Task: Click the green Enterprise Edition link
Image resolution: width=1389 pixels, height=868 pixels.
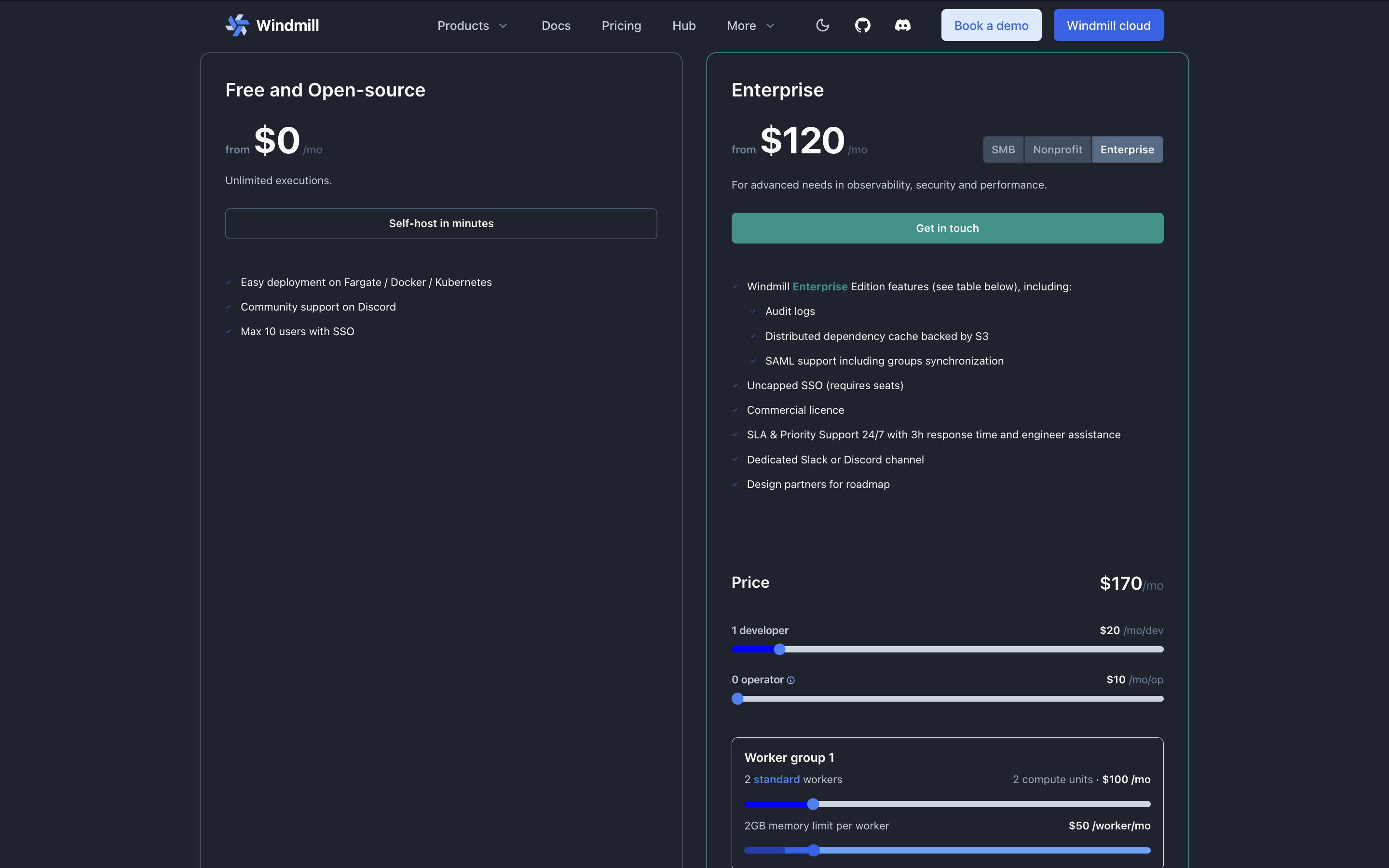Action: tap(819, 286)
